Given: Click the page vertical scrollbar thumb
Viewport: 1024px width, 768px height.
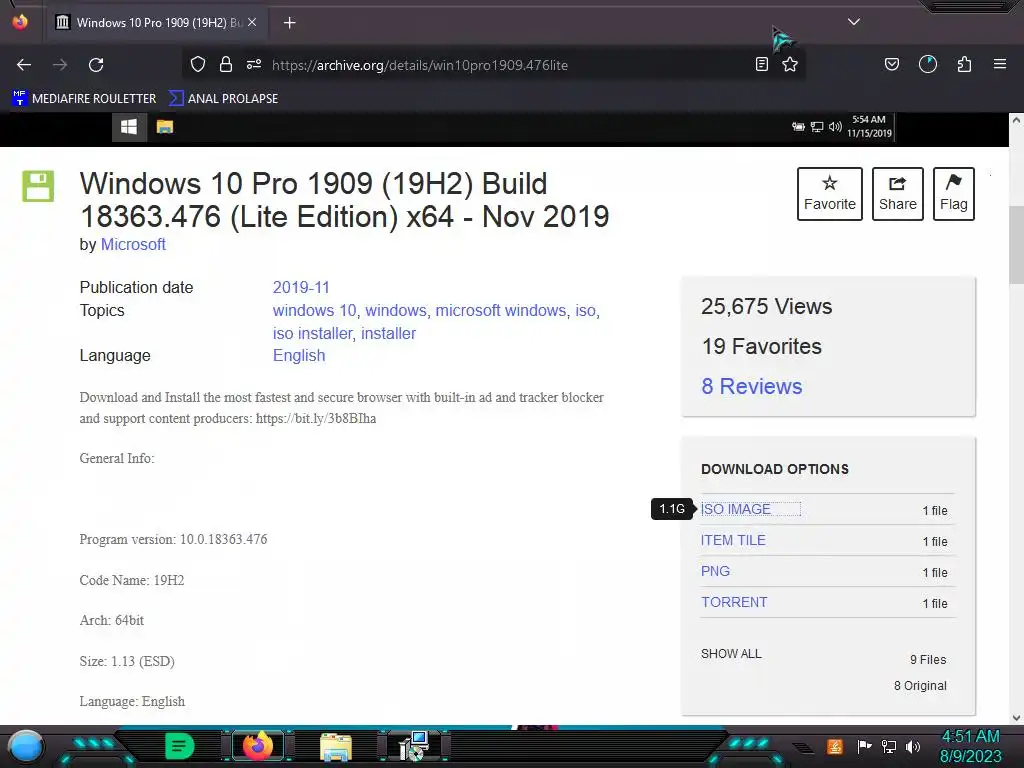Looking at the screenshot, I should pyautogui.click(x=1016, y=245).
